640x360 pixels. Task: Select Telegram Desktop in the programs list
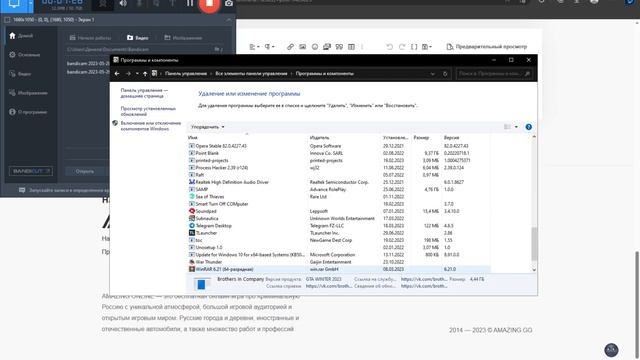click(339, 226)
